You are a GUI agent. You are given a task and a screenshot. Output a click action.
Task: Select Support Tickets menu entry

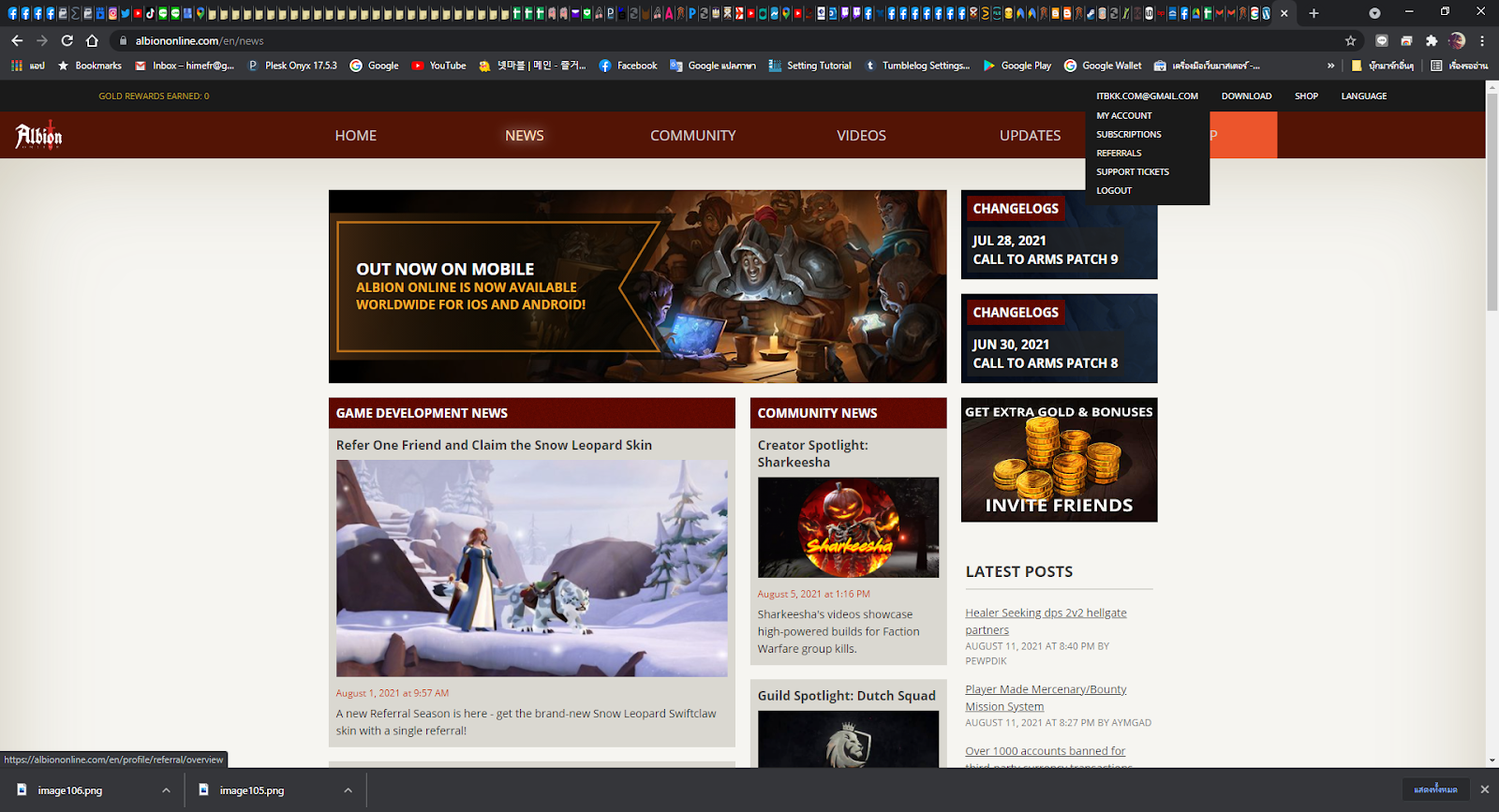(x=1133, y=171)
